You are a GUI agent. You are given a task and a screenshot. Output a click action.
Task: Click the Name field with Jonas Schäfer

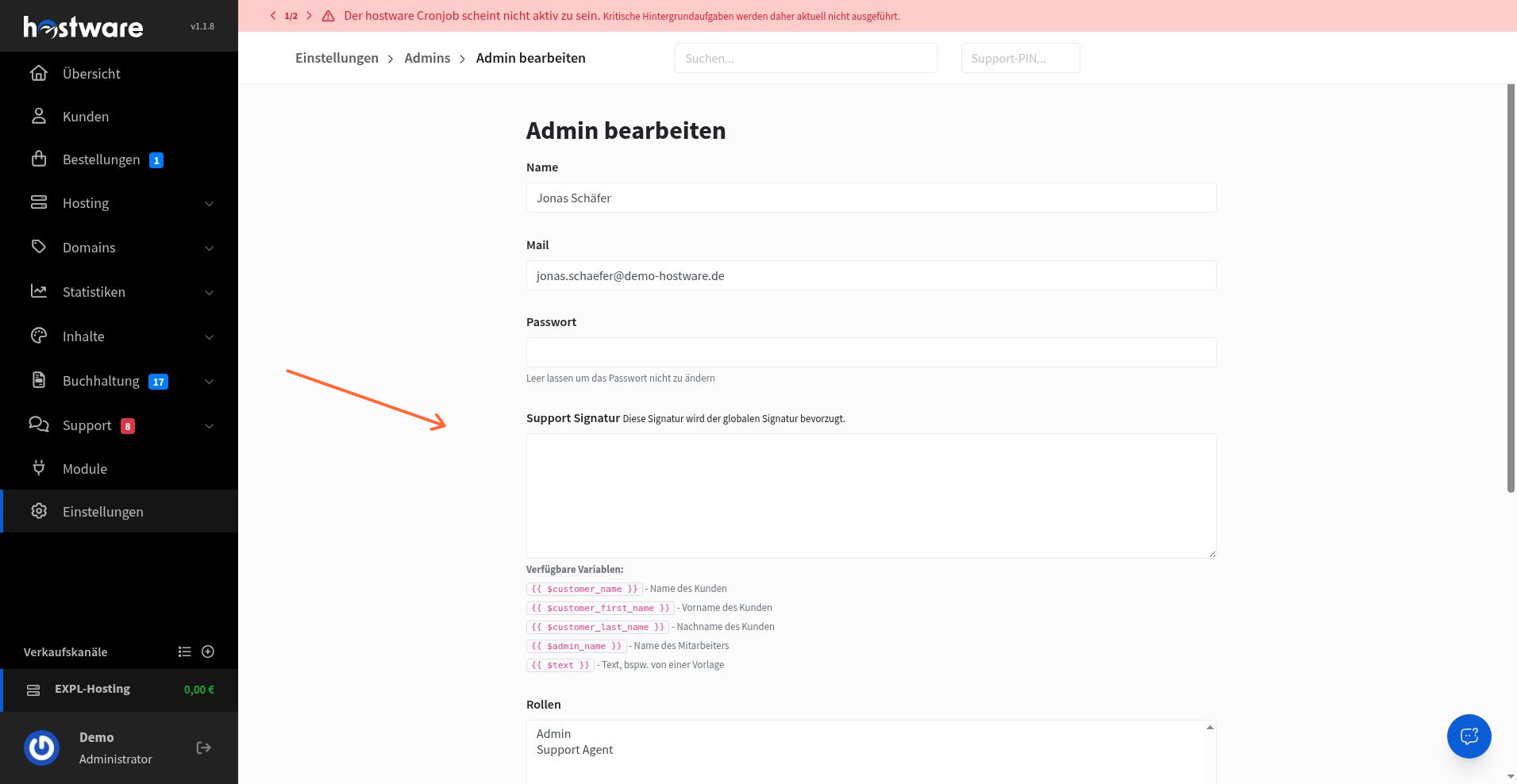(871, 198)
